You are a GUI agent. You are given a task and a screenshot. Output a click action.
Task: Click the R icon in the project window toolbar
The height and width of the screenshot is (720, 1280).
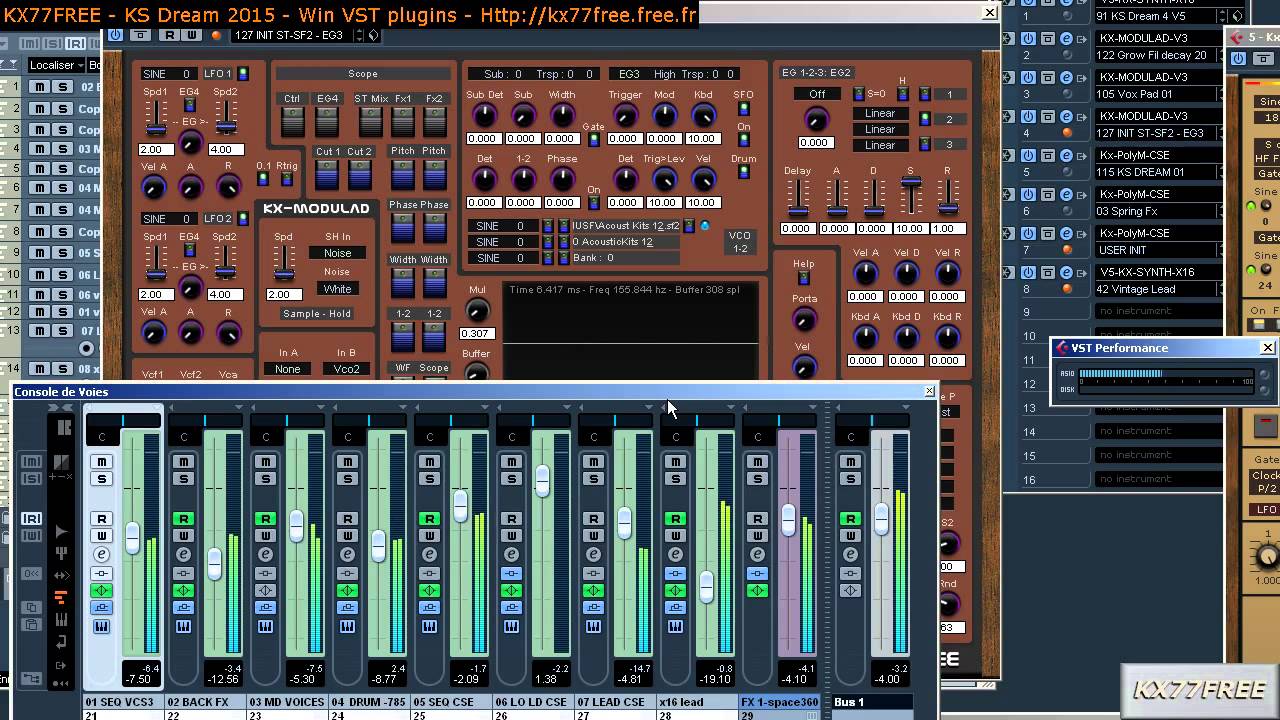75,44
